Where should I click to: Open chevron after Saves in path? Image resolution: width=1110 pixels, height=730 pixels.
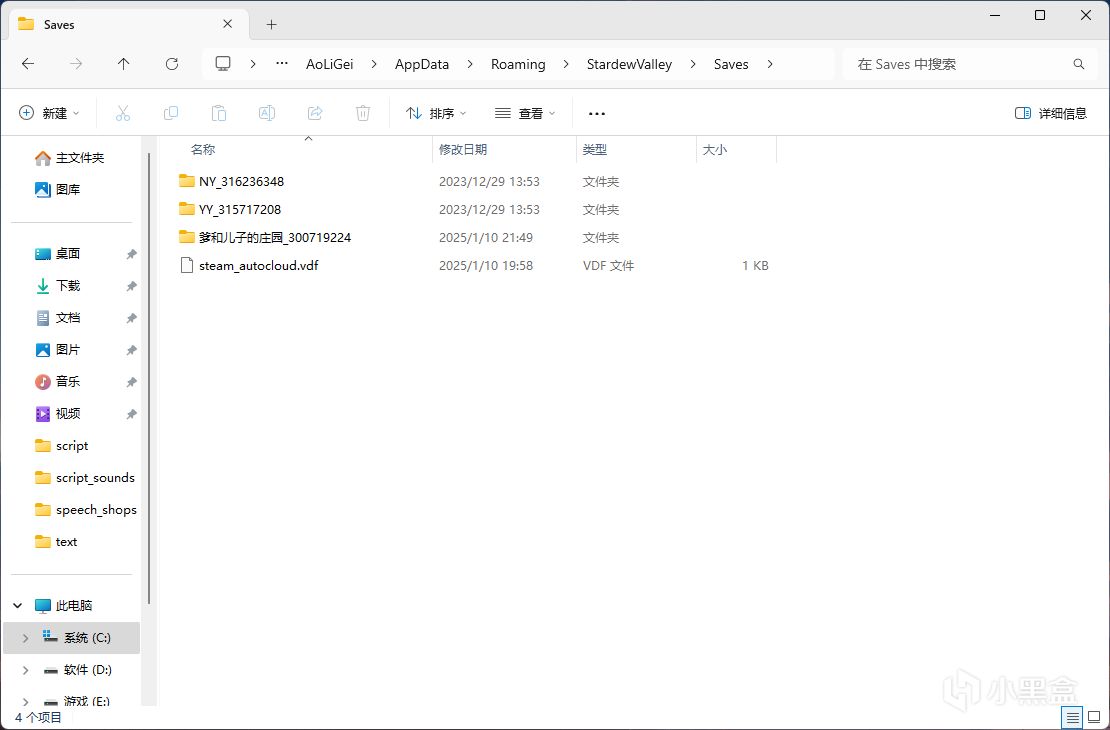(x=769, y=64)
